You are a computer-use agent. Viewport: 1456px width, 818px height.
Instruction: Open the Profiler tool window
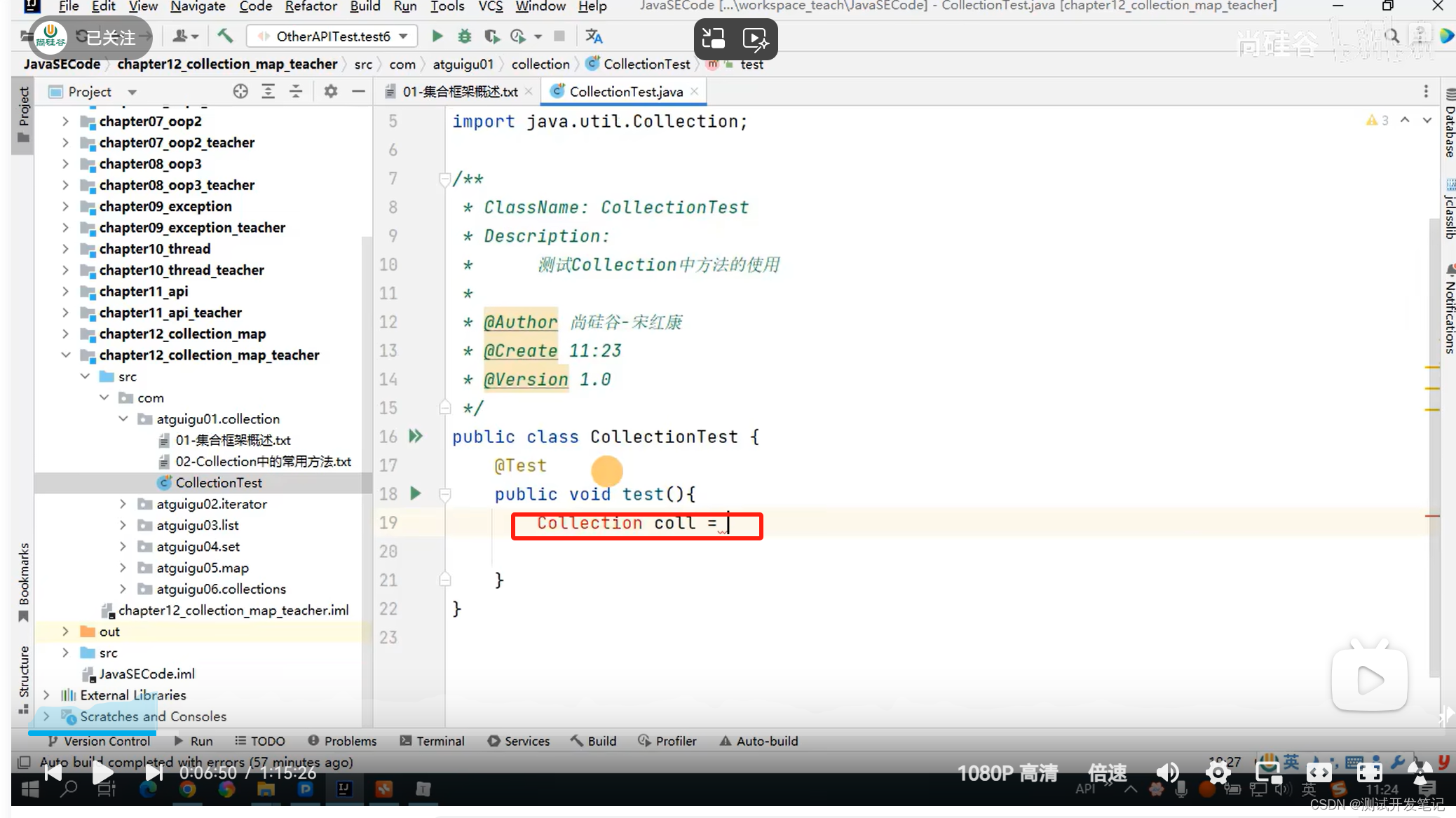[667, 741]
